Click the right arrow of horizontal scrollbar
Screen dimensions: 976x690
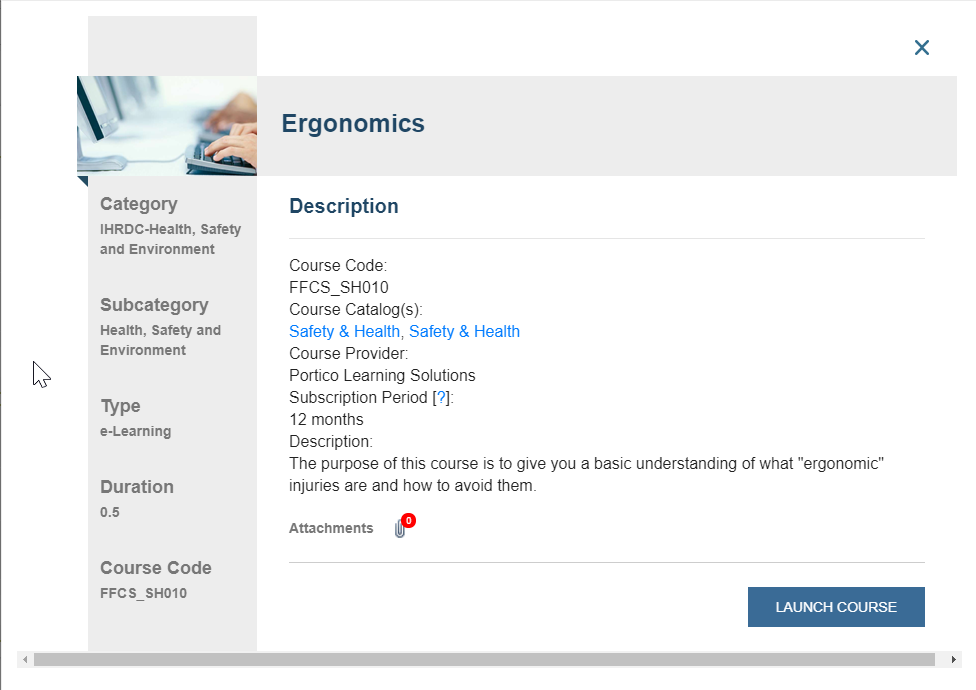coord(954,660)
